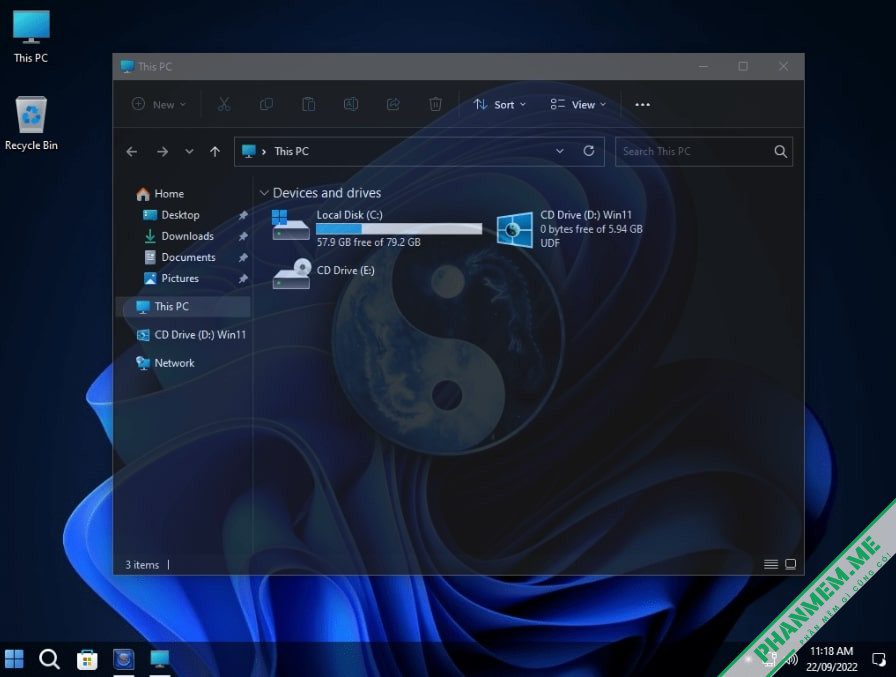Click the Paste clipboard icon
The height and width of the screenshot is (677, 896).
309,105
